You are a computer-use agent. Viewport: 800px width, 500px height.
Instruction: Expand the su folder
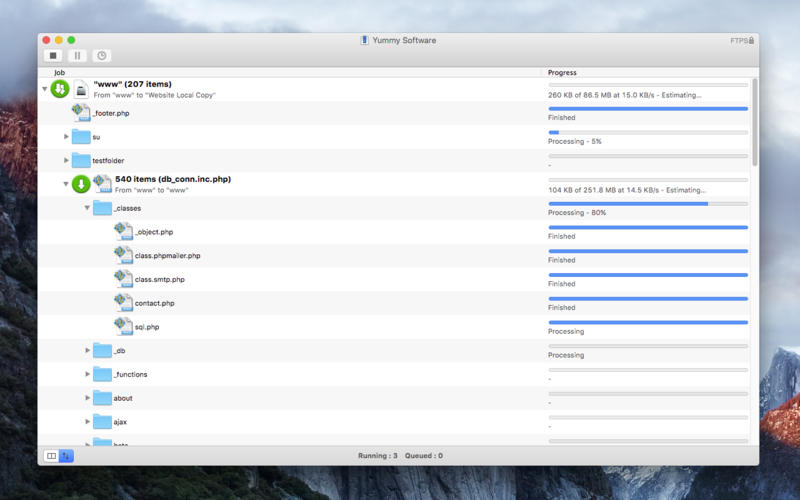67,137
